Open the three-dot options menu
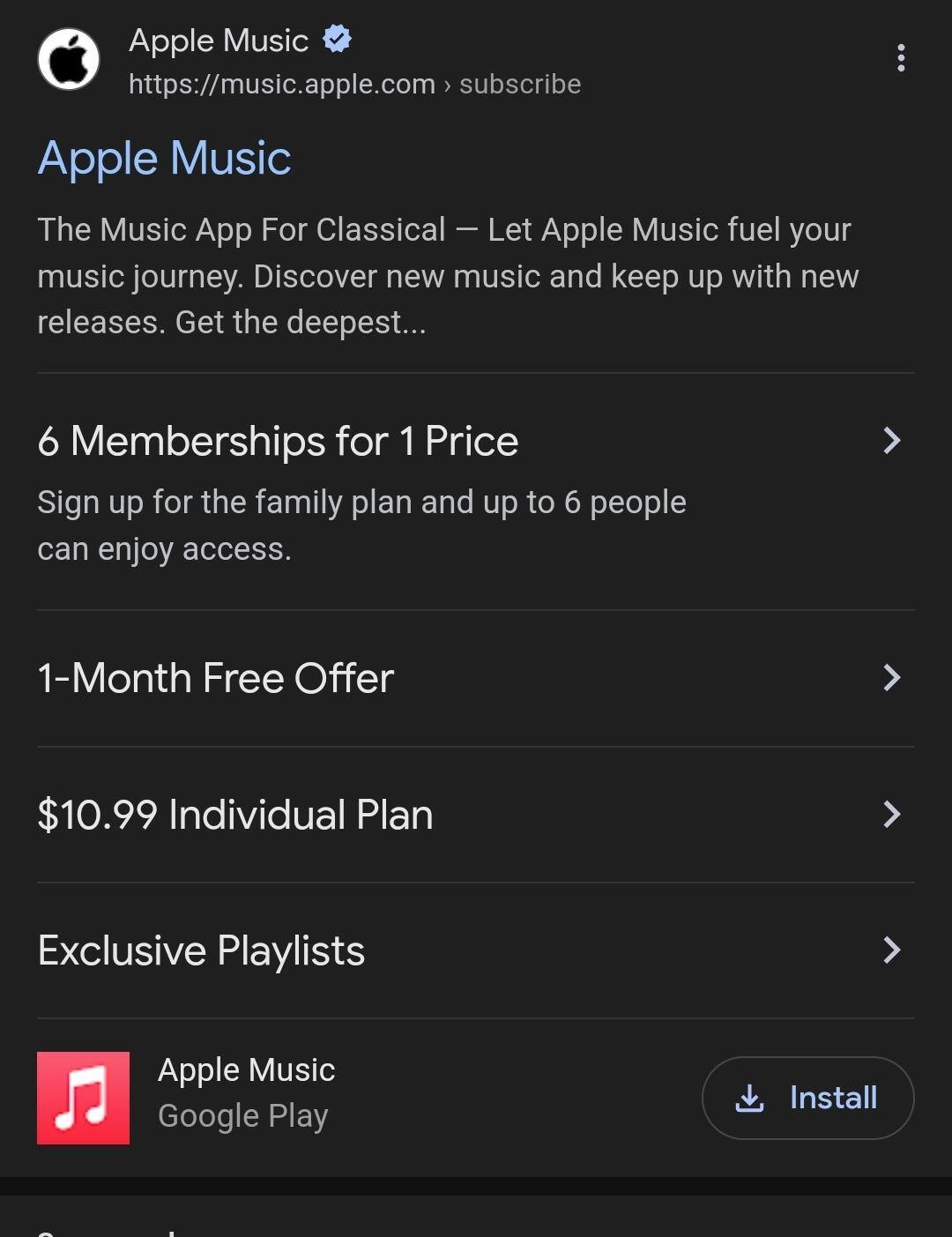This screenshot has width=952, height=1237. click(900, 58)
